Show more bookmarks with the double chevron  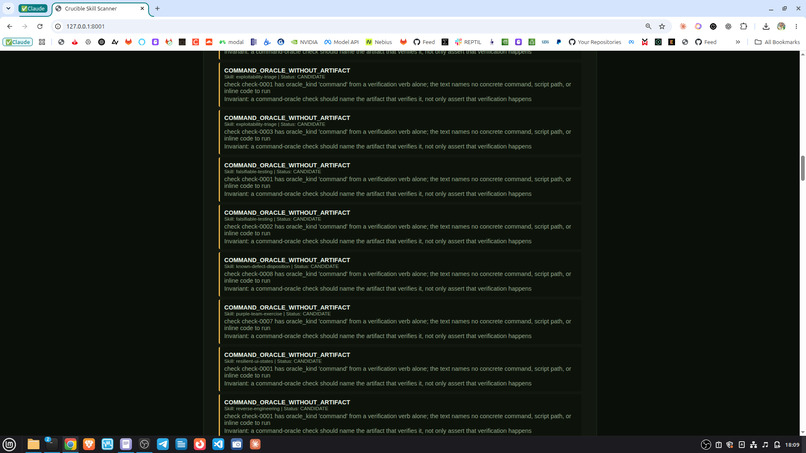pos(738,42)
